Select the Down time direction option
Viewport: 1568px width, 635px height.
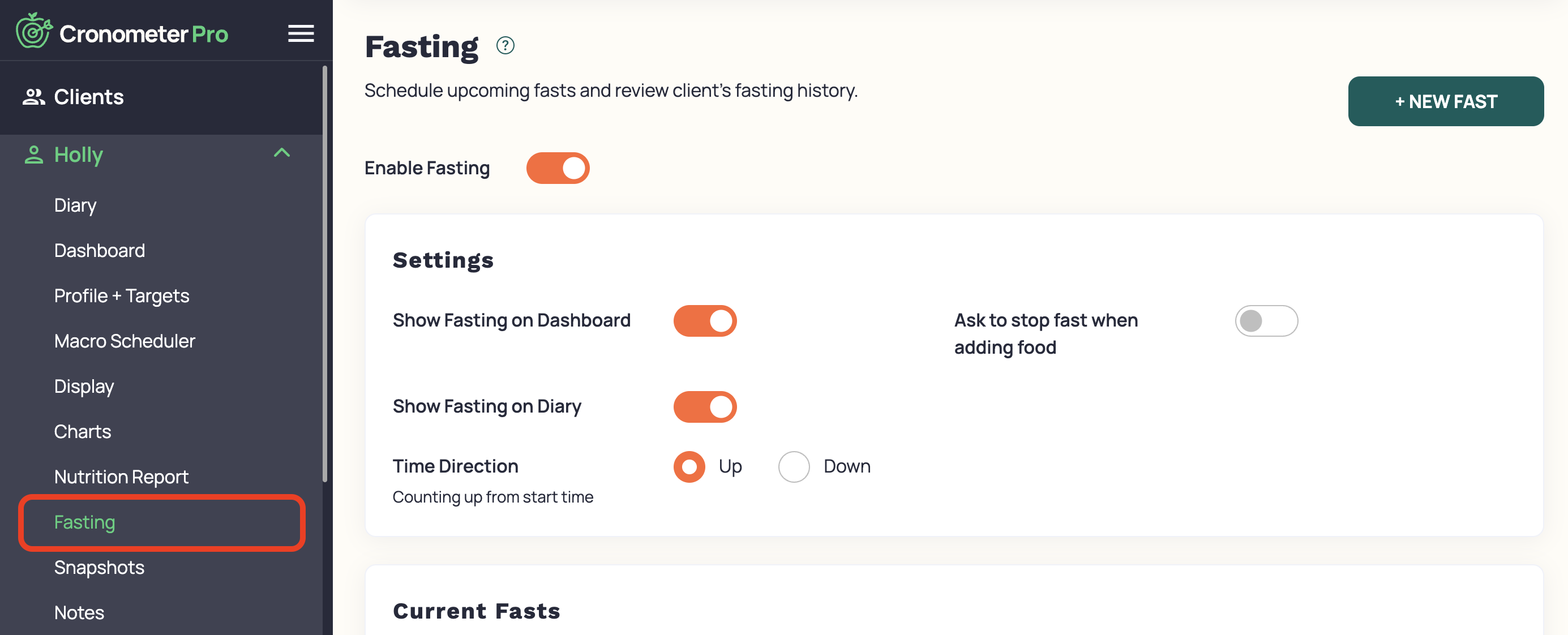pos(793,466)
